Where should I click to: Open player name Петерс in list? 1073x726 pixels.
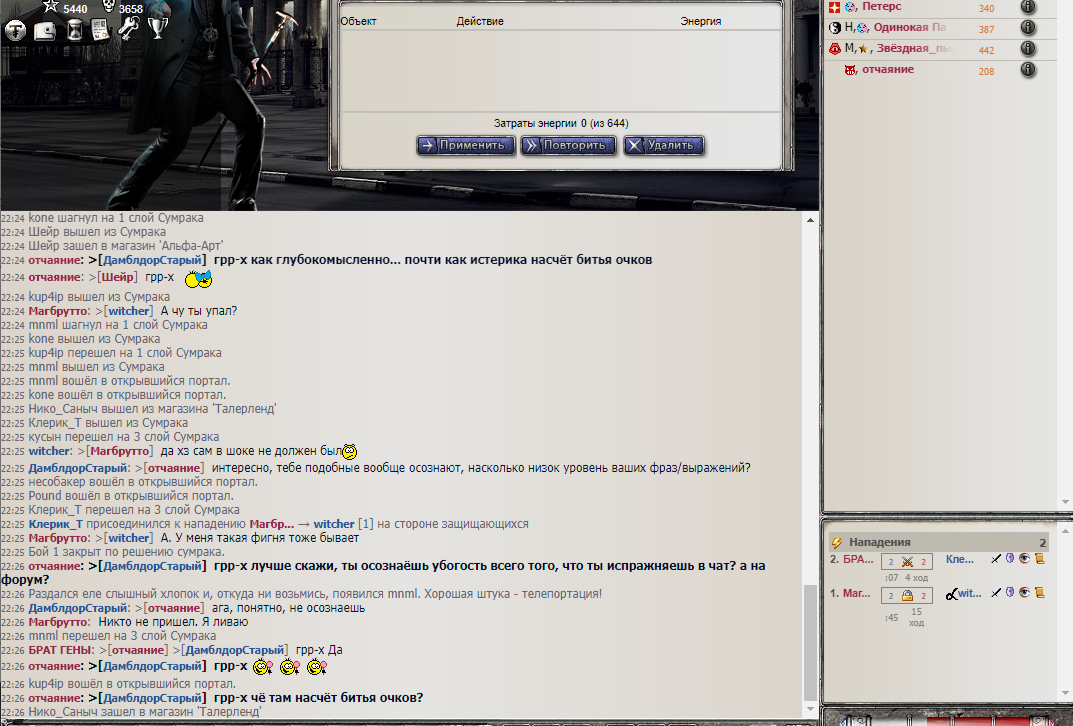click(881, 7)
